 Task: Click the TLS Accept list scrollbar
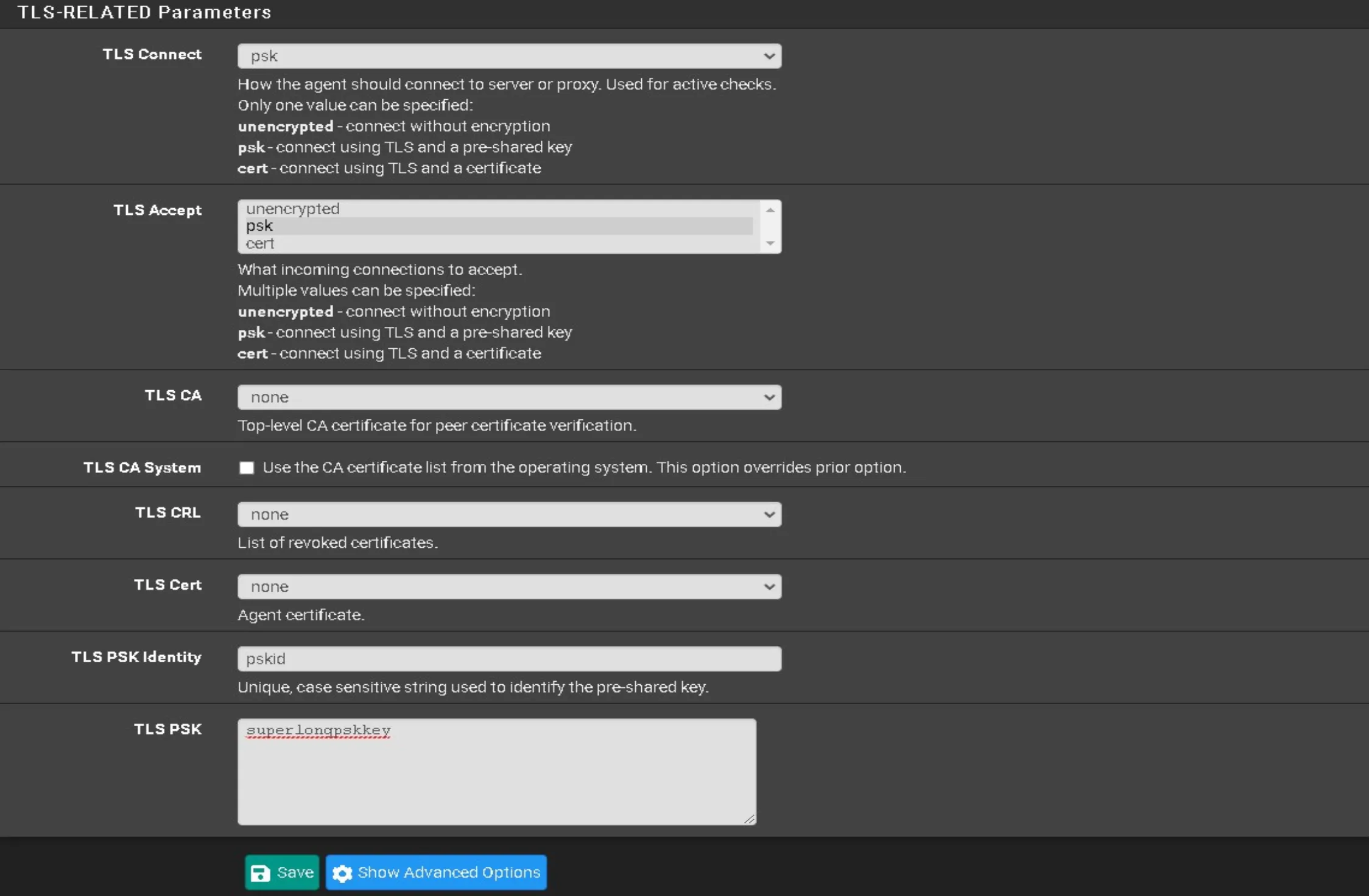tap(771, 226)
